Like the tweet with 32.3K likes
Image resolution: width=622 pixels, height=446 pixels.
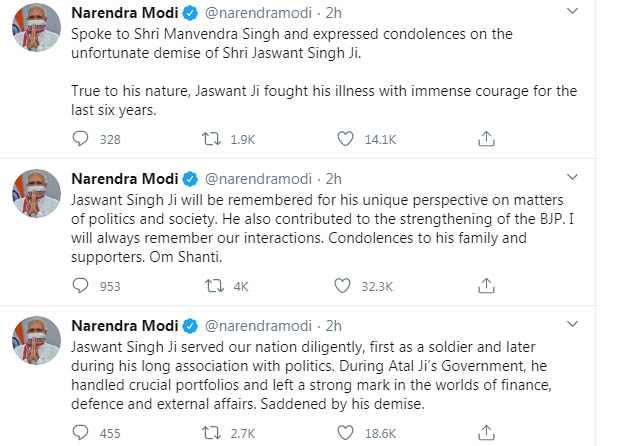pyautogui.click(x=342, y=286)
